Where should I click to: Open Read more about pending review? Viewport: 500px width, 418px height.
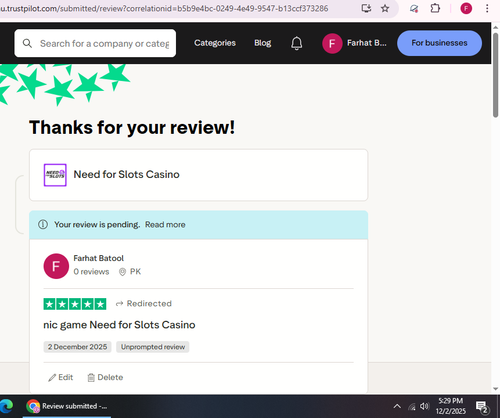(x=165, y=224)
